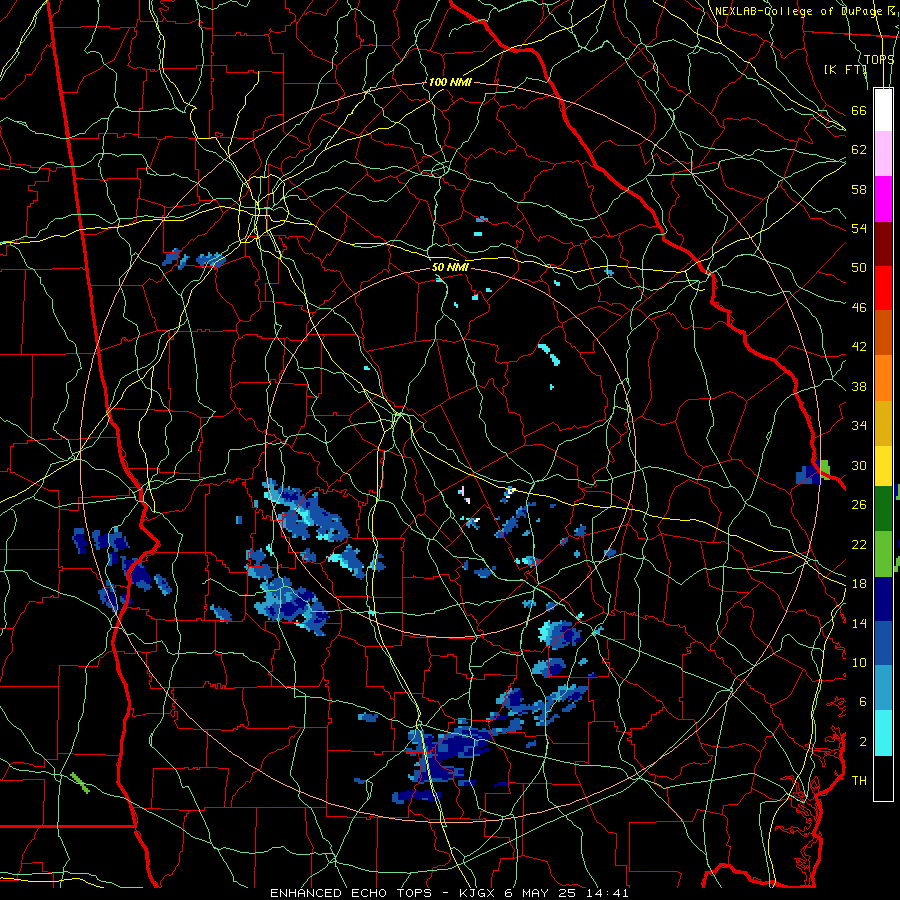The image size is (900, 900).
Task: Click the light blue legend swatch
Action: point(883,688)
